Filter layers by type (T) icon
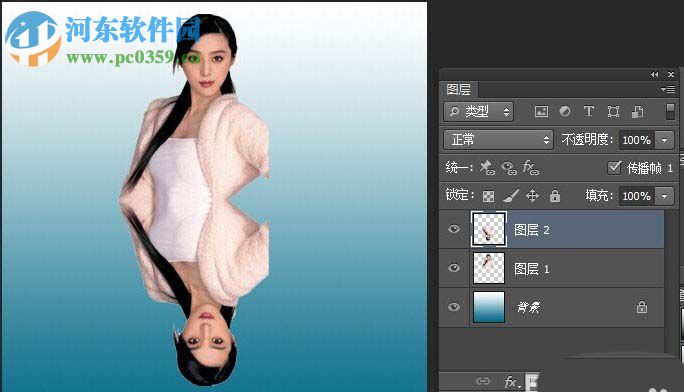This screenshot has height=392, width=684. [x=589, y=112]
